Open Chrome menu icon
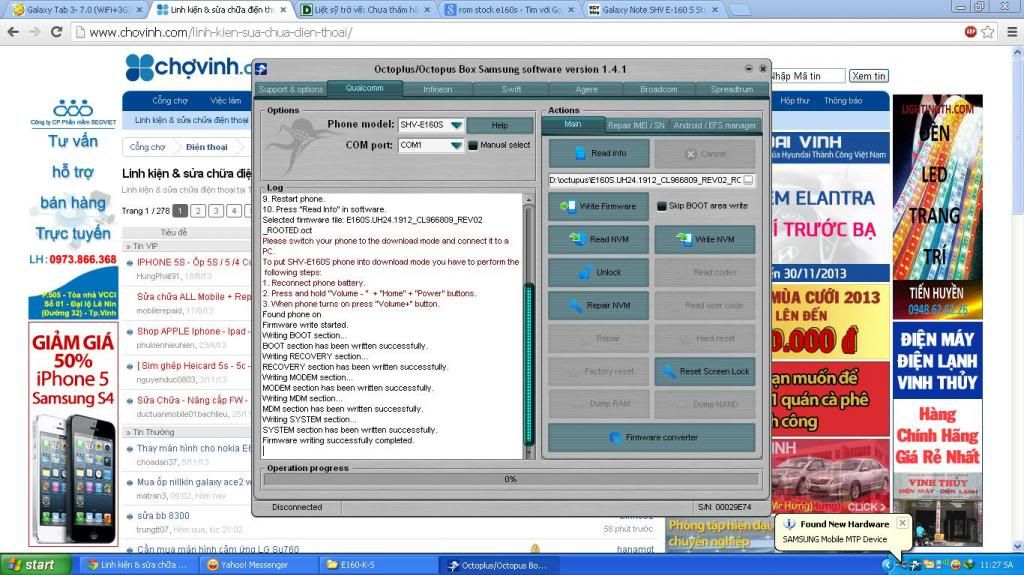Image resolution: width=1024 pixels, height=575 pixels. pyautogui.click(x=1012, y=32)
